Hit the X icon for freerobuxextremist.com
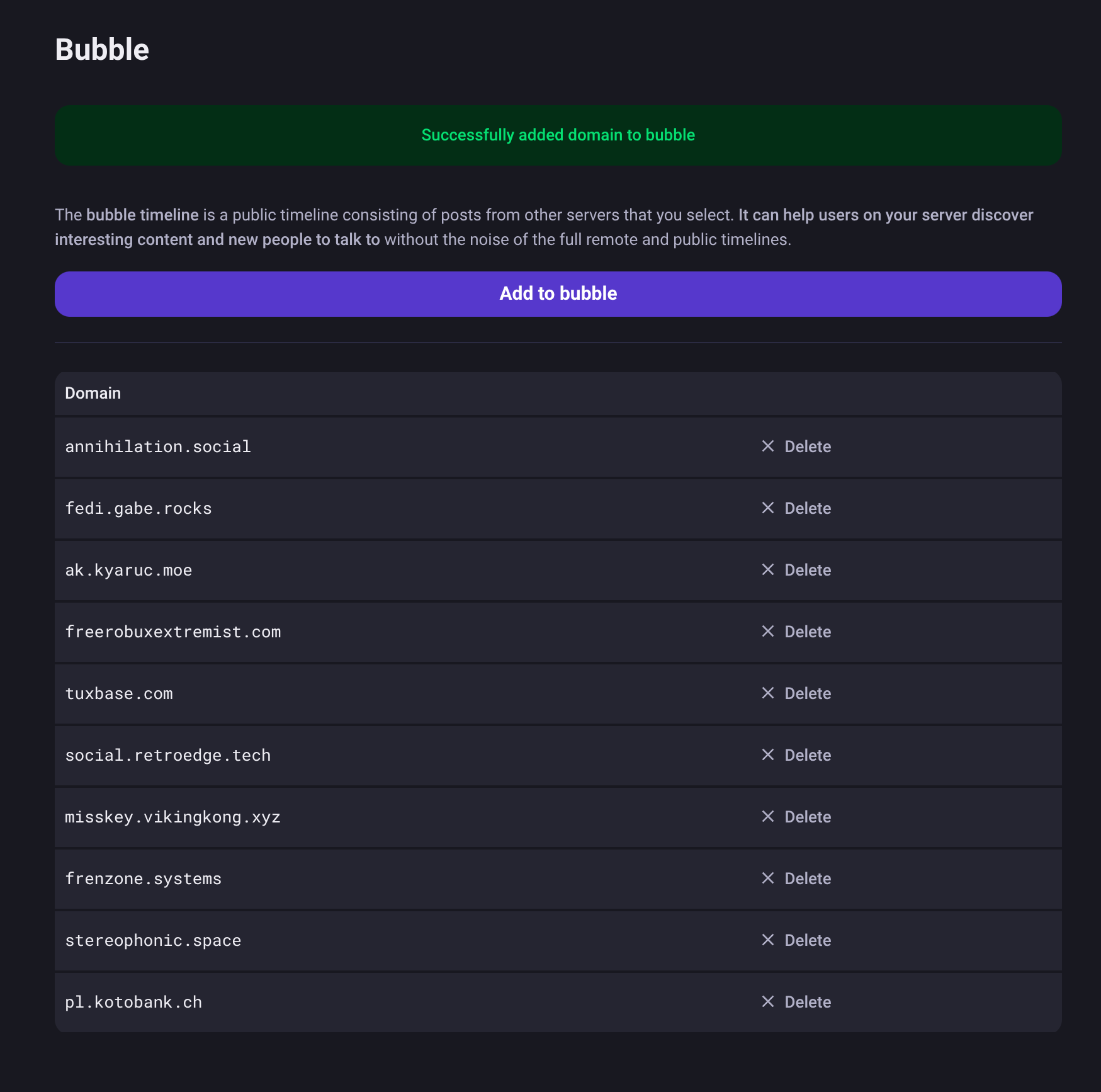 pos(767,632)
